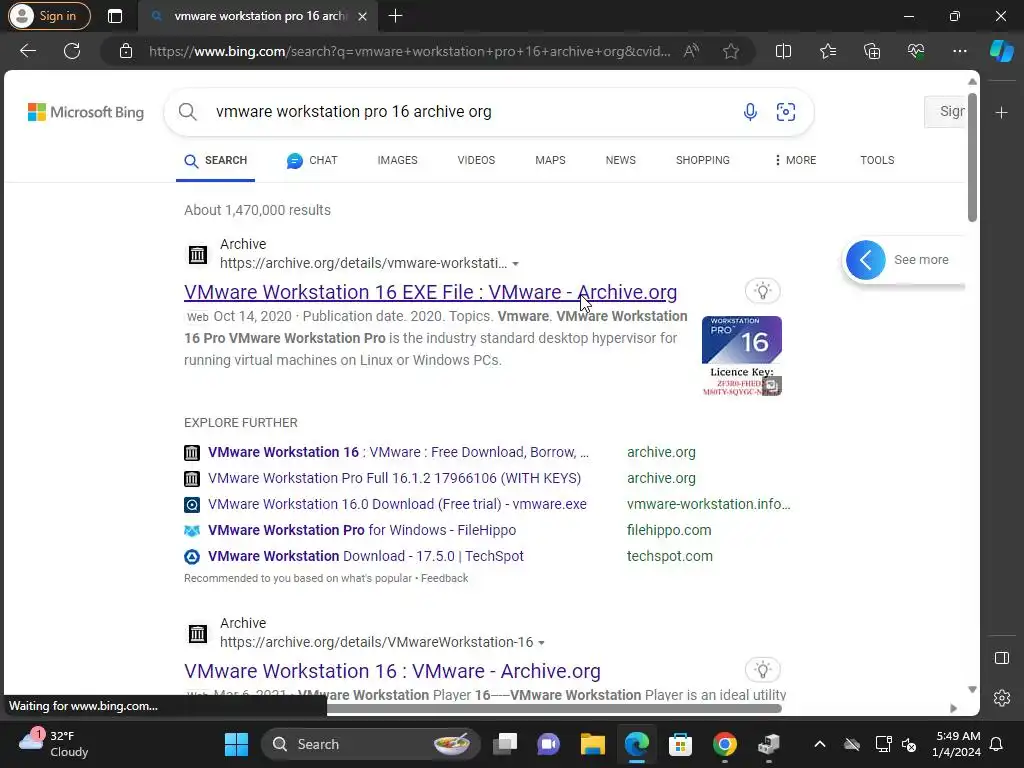Open a new browser tab

click(x=395, y=16)
